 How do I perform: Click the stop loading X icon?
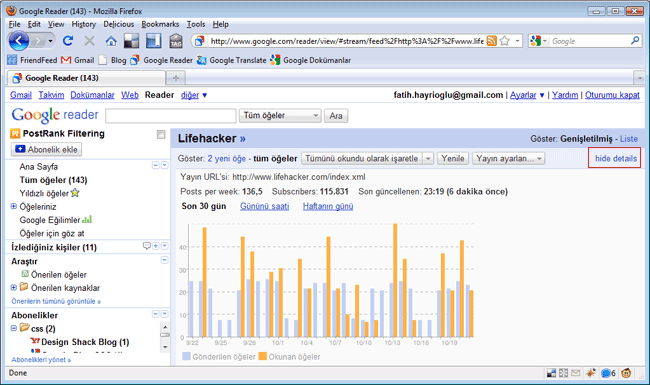point(89,41)
